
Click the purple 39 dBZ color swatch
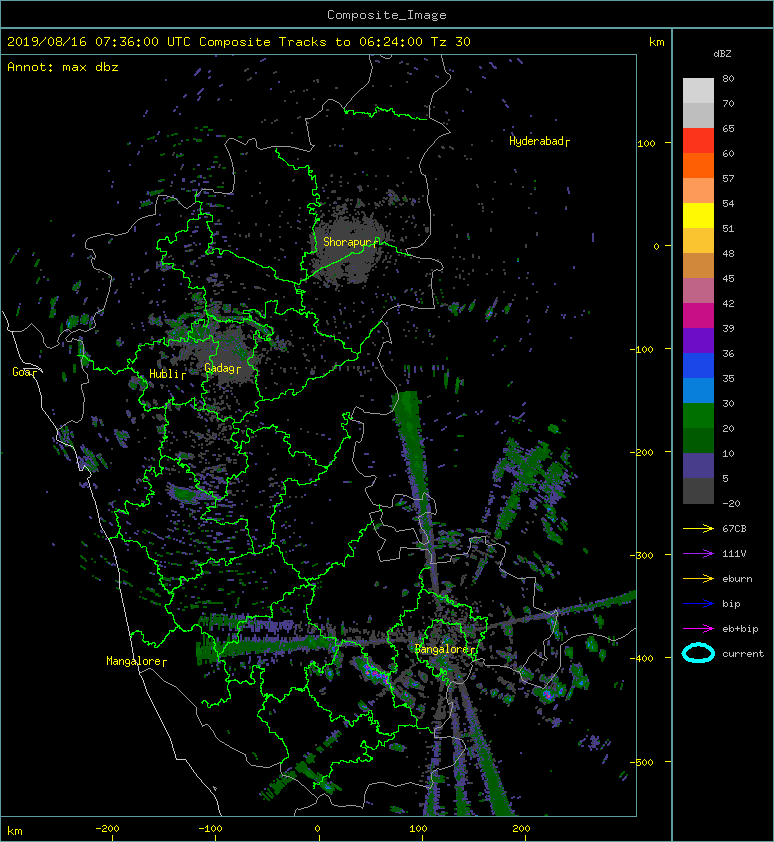click(x=698, y=340)
